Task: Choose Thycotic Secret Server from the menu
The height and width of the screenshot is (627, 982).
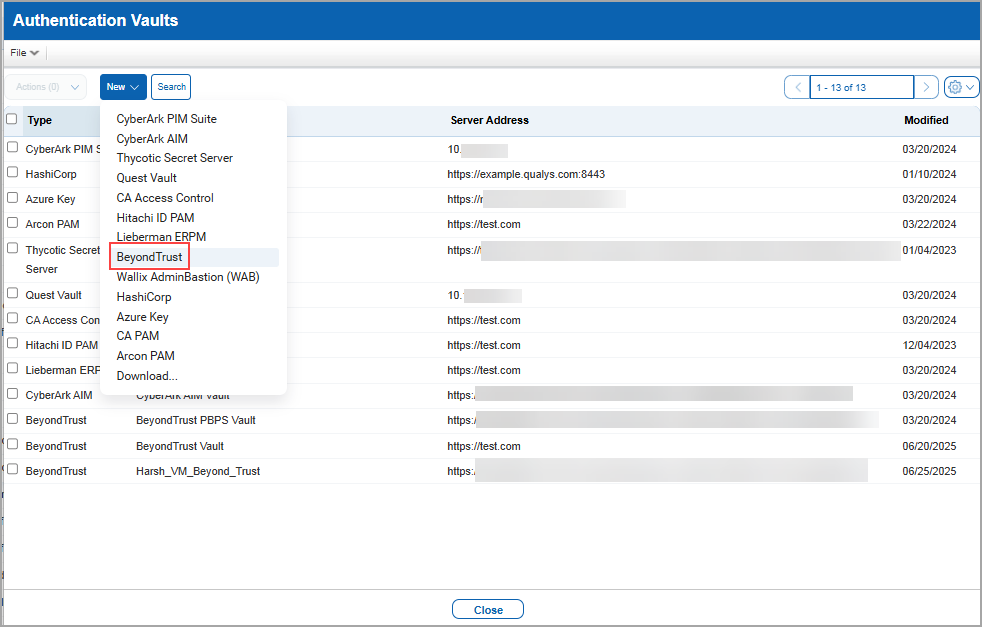Action: pyautogui.click(x=174, y=158)
